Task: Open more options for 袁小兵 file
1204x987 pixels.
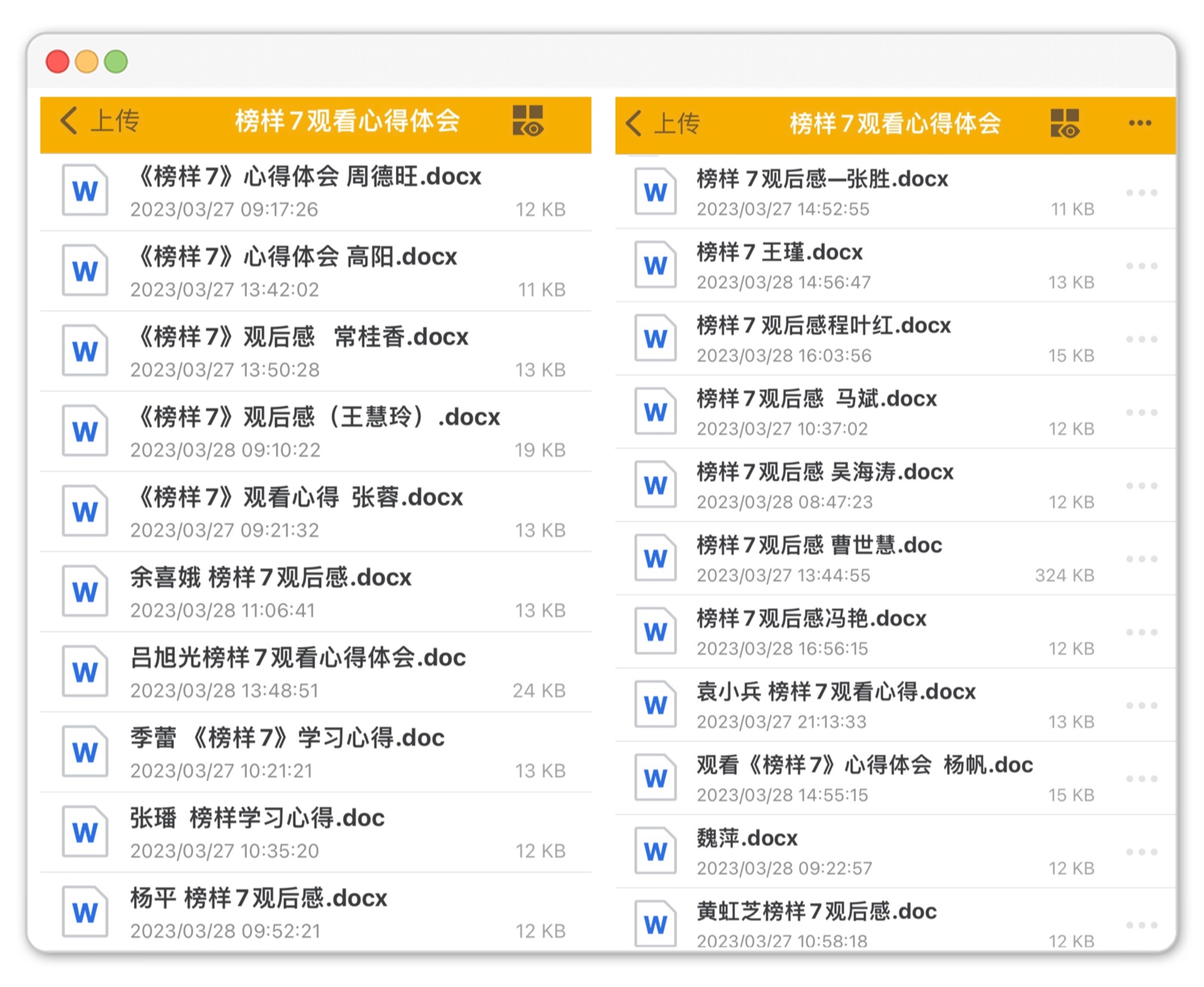Action: (1142, 705)
